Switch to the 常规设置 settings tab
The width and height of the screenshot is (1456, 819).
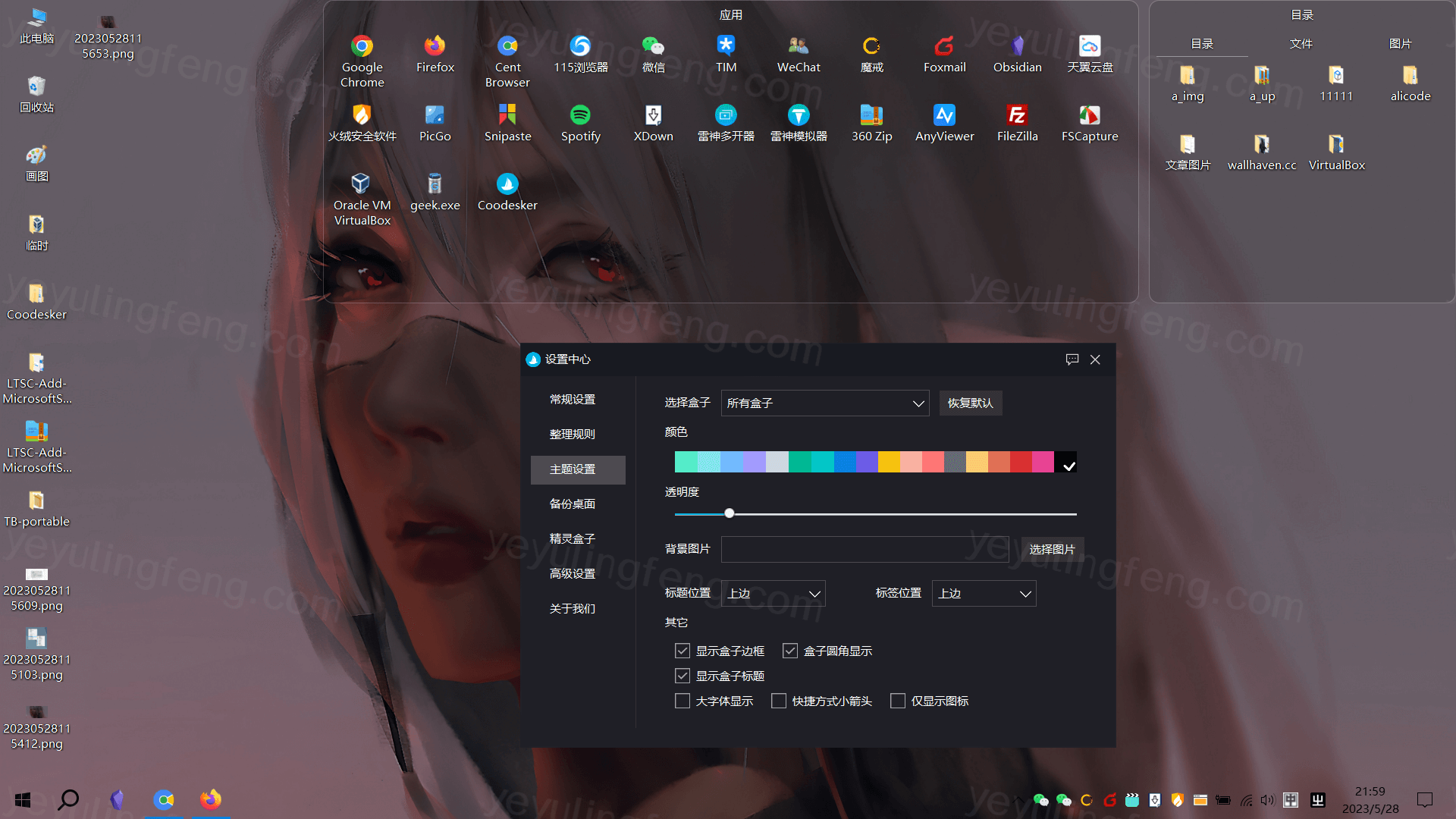pos(573,400)
